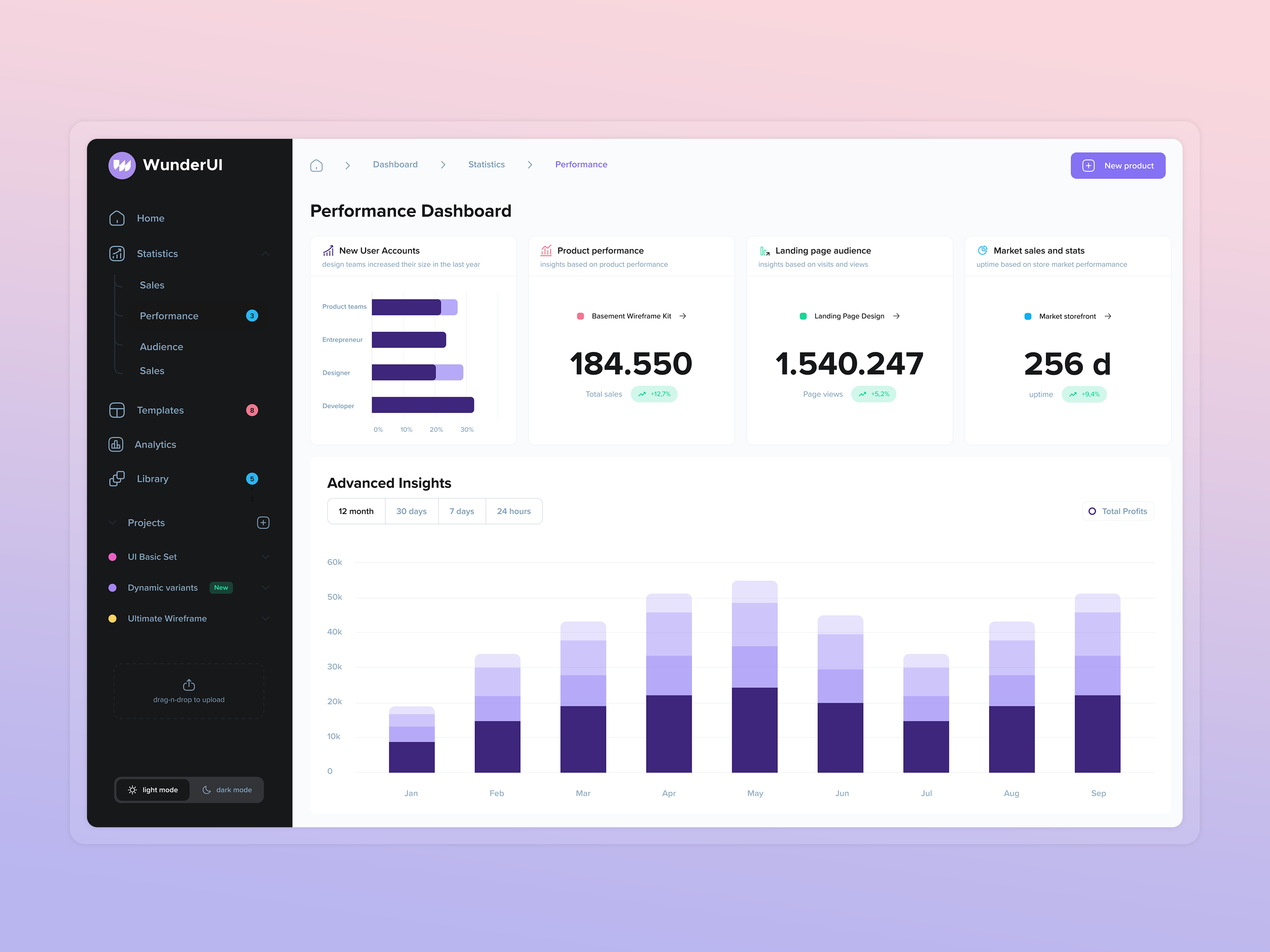Image resolution: width=1270 pixels, height=952 pixels.
Task: Open the Statistics chart icon
Action: 117,253
